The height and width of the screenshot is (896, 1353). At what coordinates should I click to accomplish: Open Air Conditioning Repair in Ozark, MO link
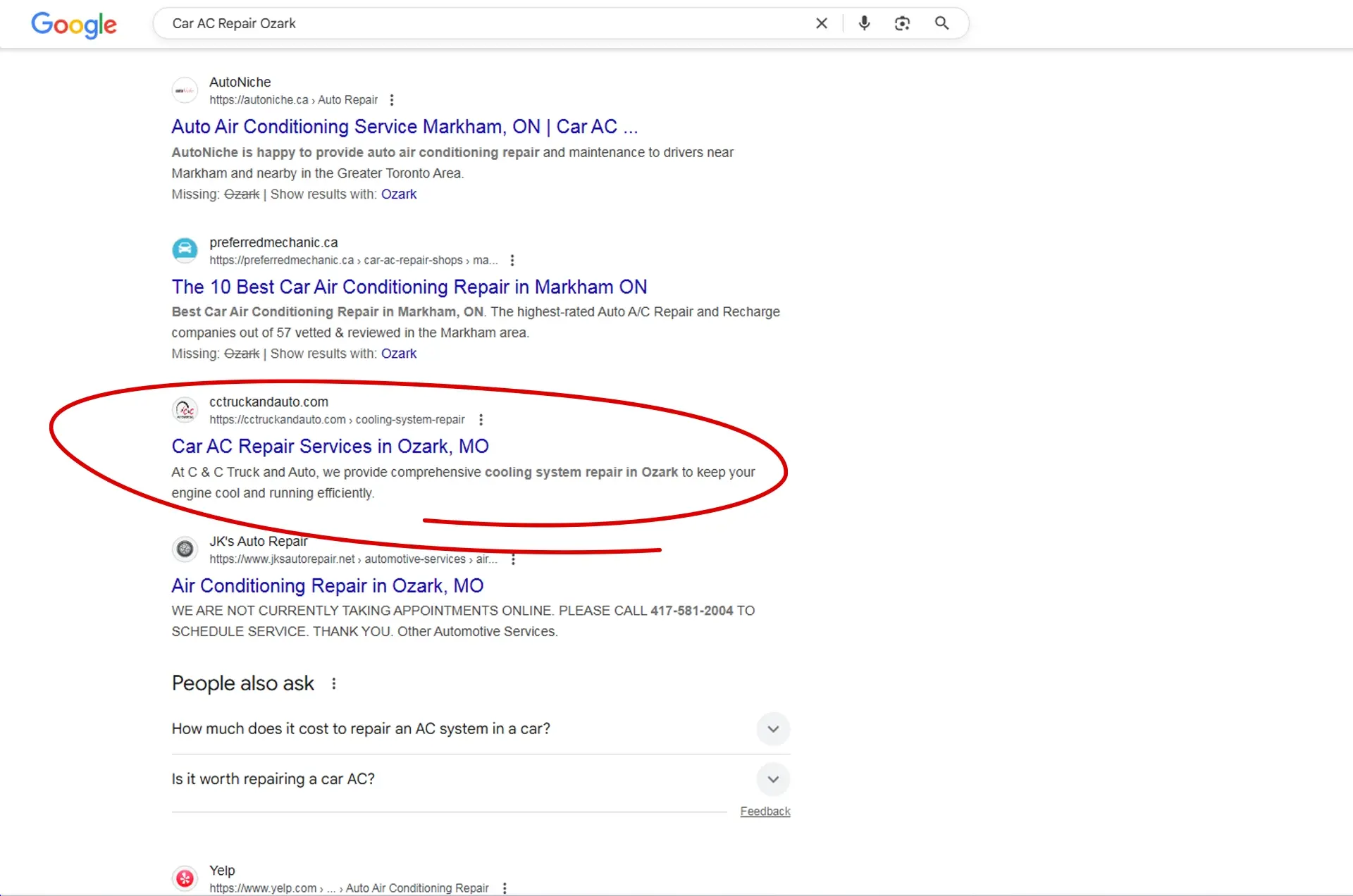tap(328, 586)
